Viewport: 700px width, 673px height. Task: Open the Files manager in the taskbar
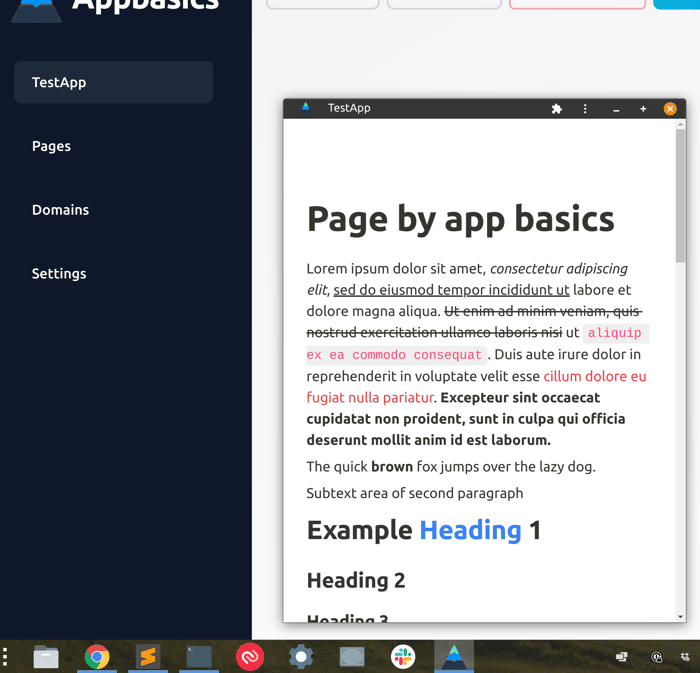tap(46, 657)
